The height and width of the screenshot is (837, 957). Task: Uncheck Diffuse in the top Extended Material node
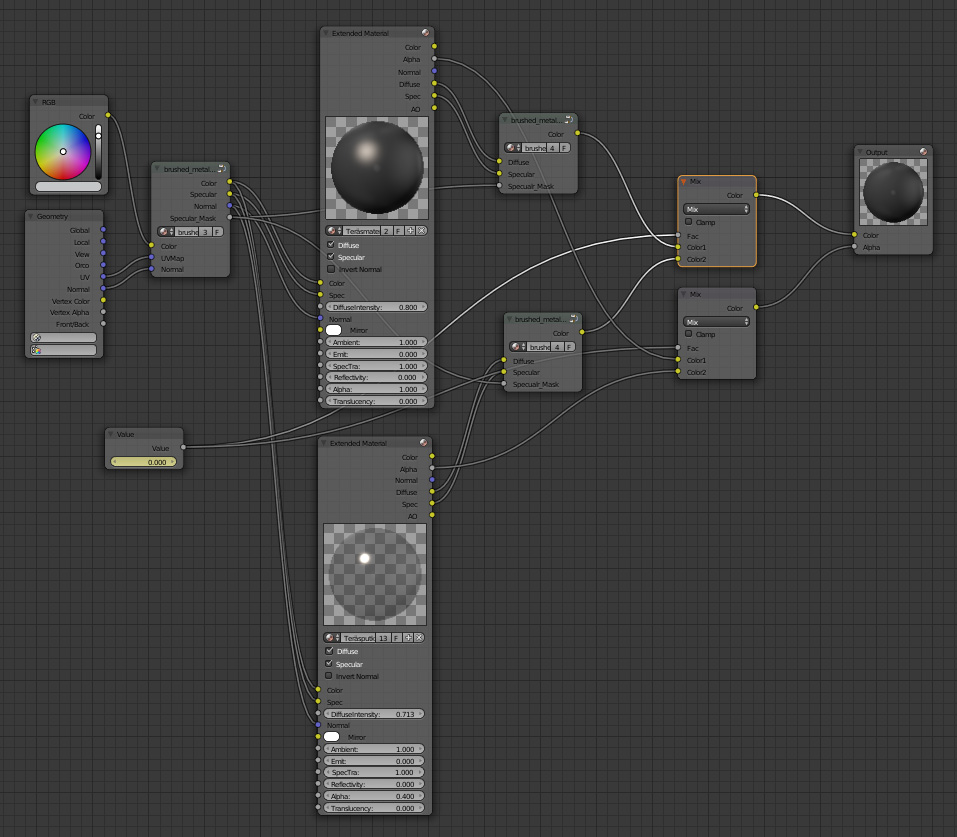(331, 244)
